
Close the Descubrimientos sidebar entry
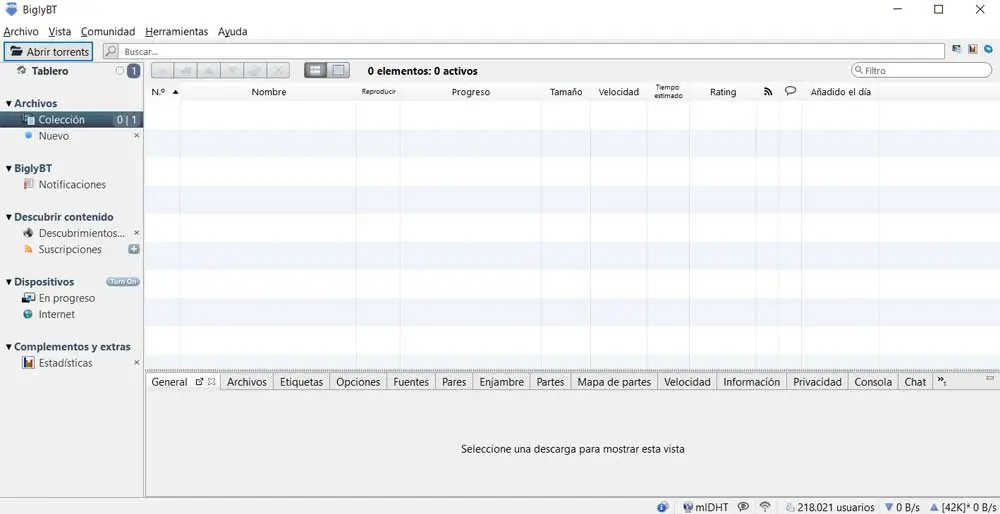click(136, 233)
